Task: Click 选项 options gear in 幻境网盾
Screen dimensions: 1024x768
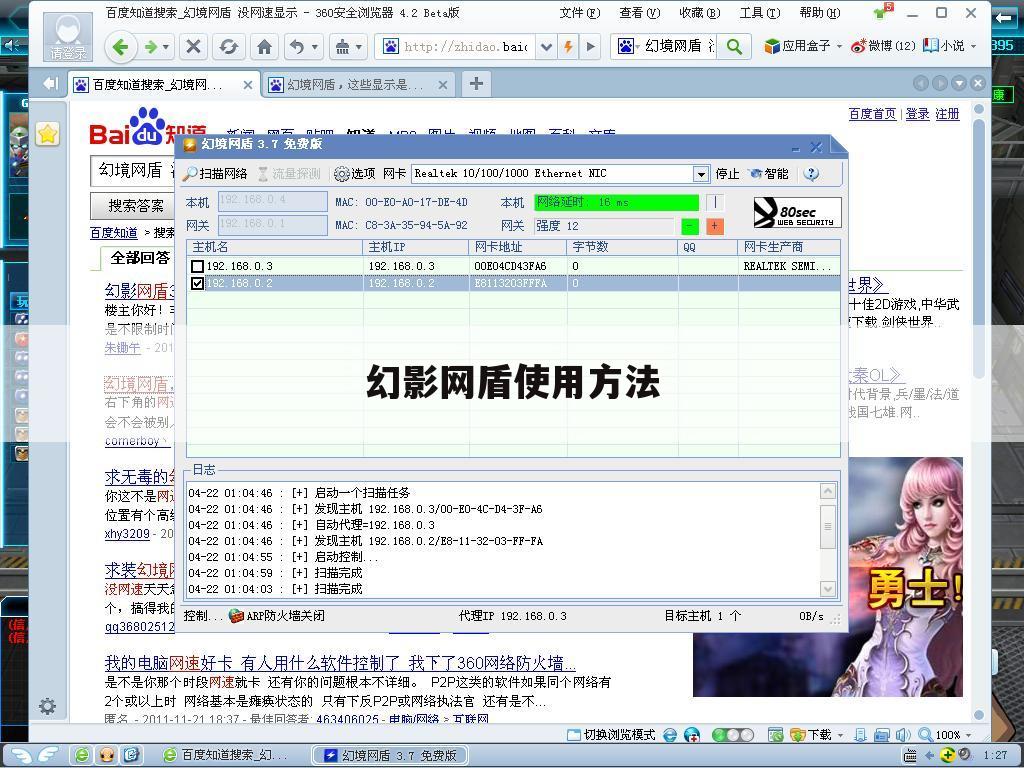Action: (355, 174)
